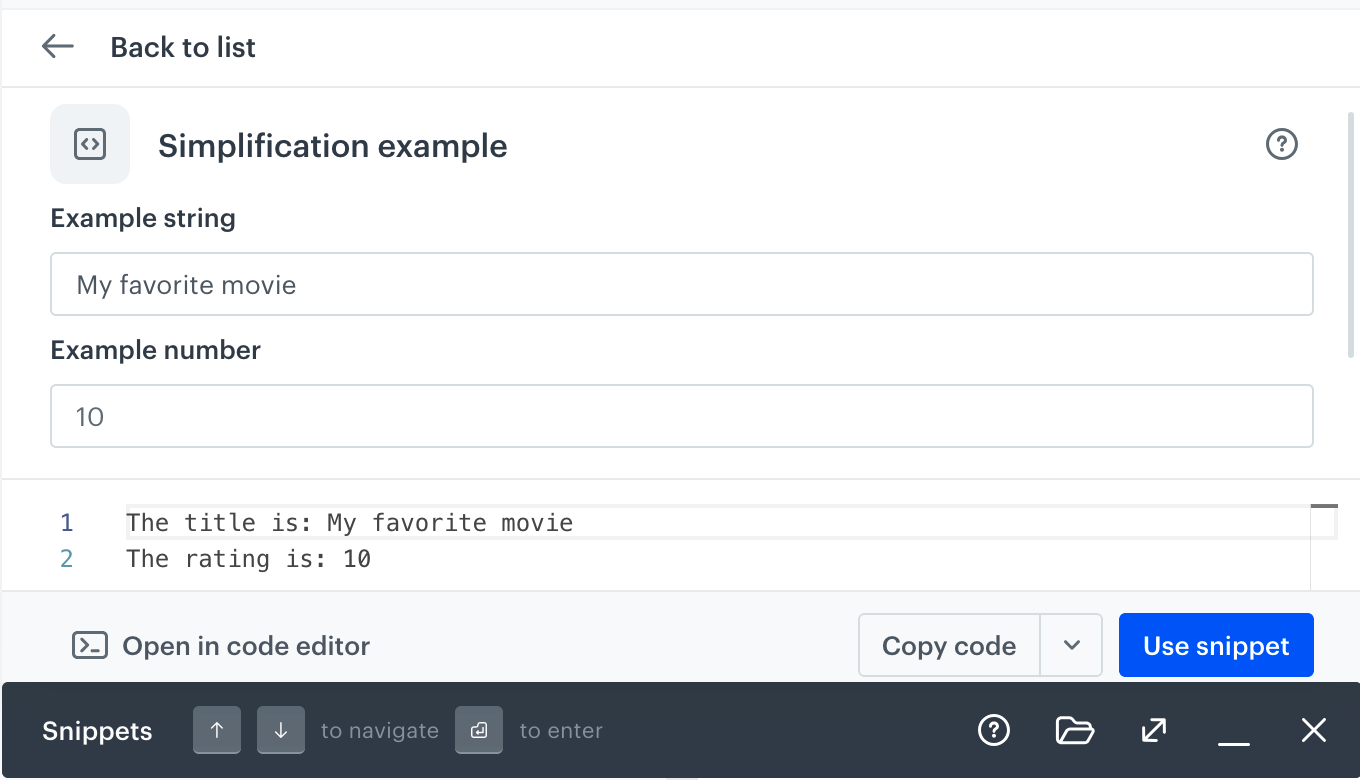Click the Copy code button

point(948,645)
